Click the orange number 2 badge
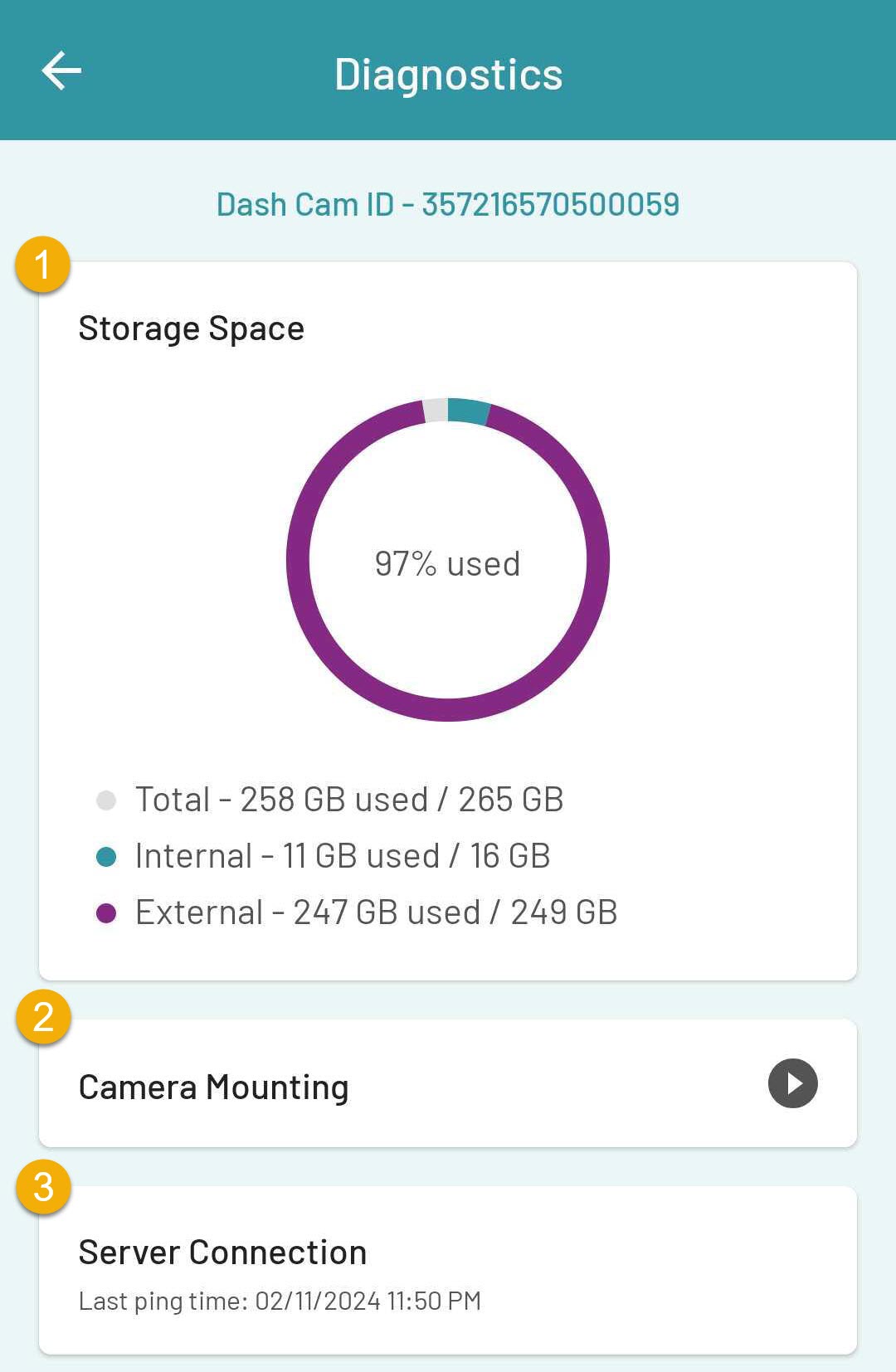896x1372 pixels. 43,1017
